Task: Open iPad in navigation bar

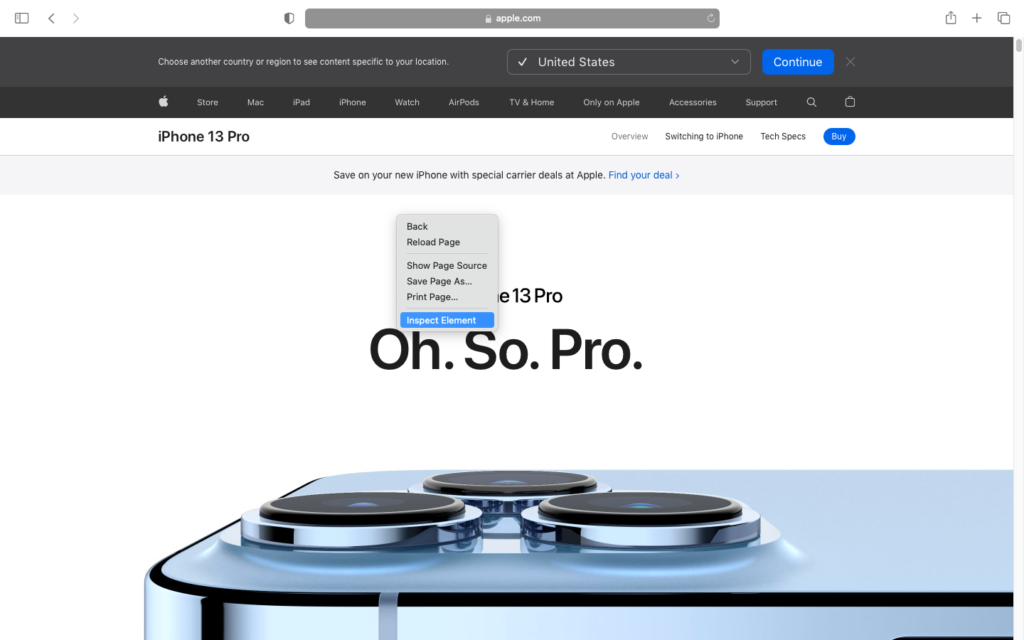Action: (x=301, y=102)
